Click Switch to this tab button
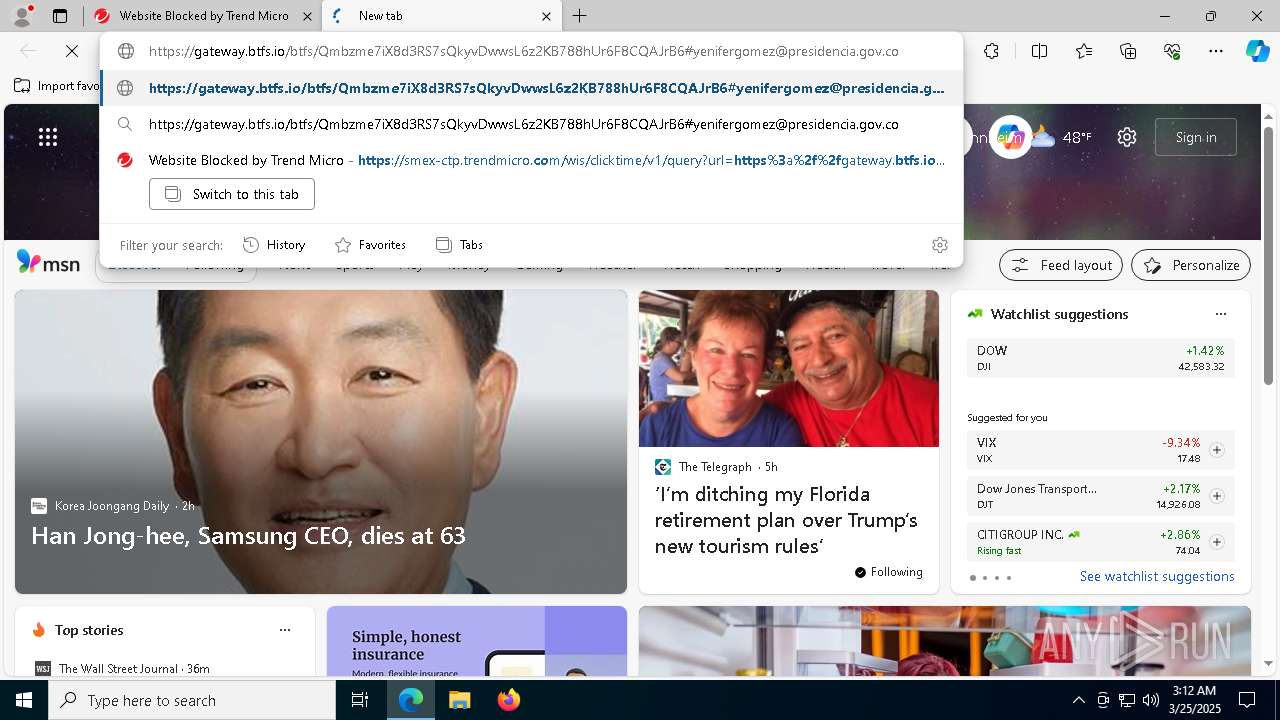The height and width of the screenshot is (720, 1280). [x=232, y=194]
